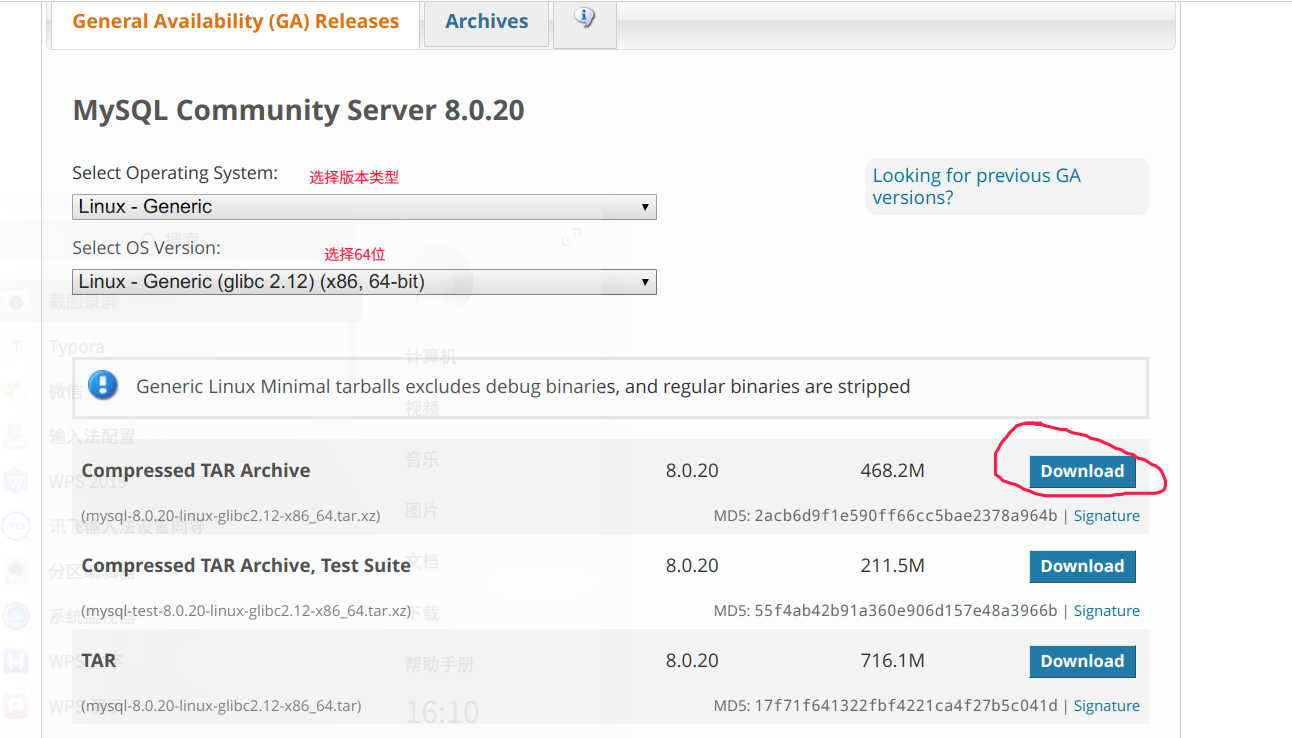Expand the Select OS Version dropdown
Viewport: 1292px width, 738px height.
pos(364,281)
